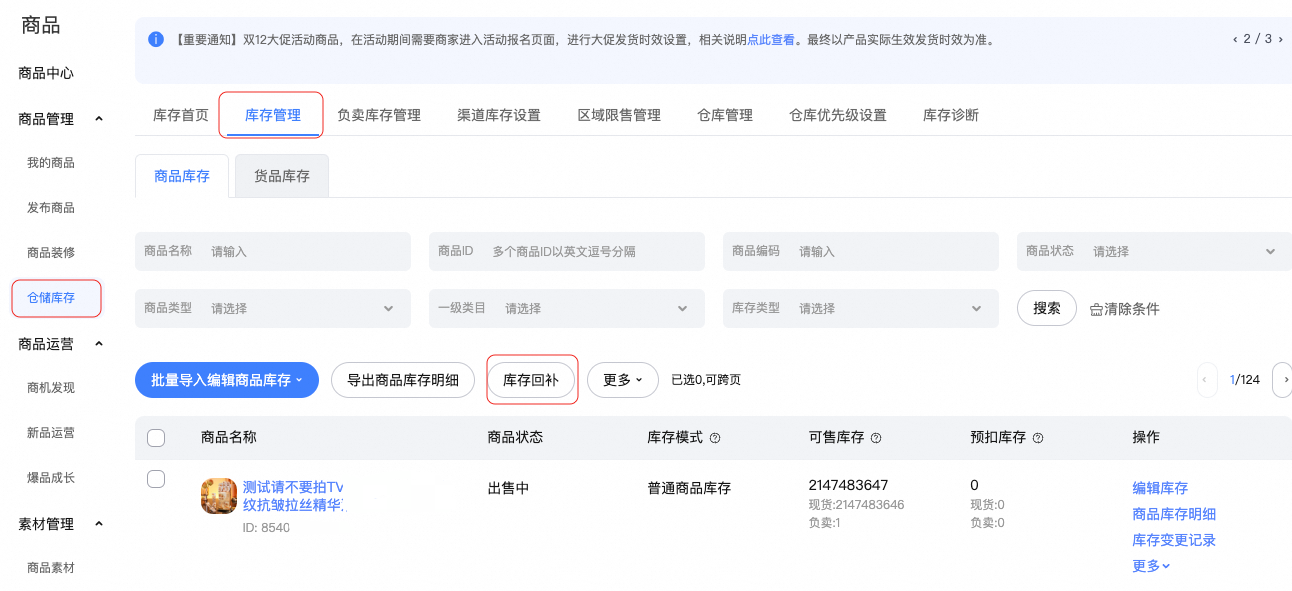Screen dimensions: 1292x591
Task: Open the 更多 toolbar dropdown
Action: pyautogui.click(x=623, y=380)
